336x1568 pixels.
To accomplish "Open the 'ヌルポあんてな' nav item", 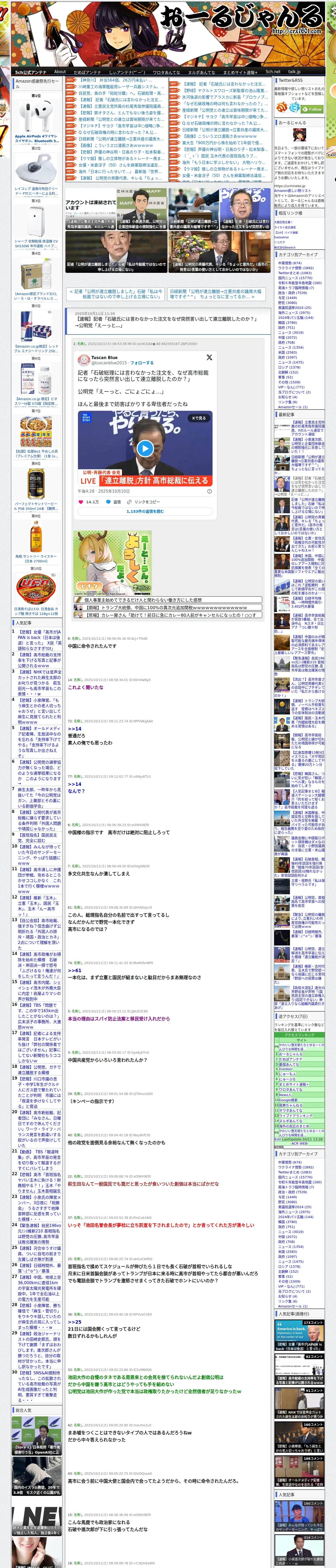I will (201, 72).
